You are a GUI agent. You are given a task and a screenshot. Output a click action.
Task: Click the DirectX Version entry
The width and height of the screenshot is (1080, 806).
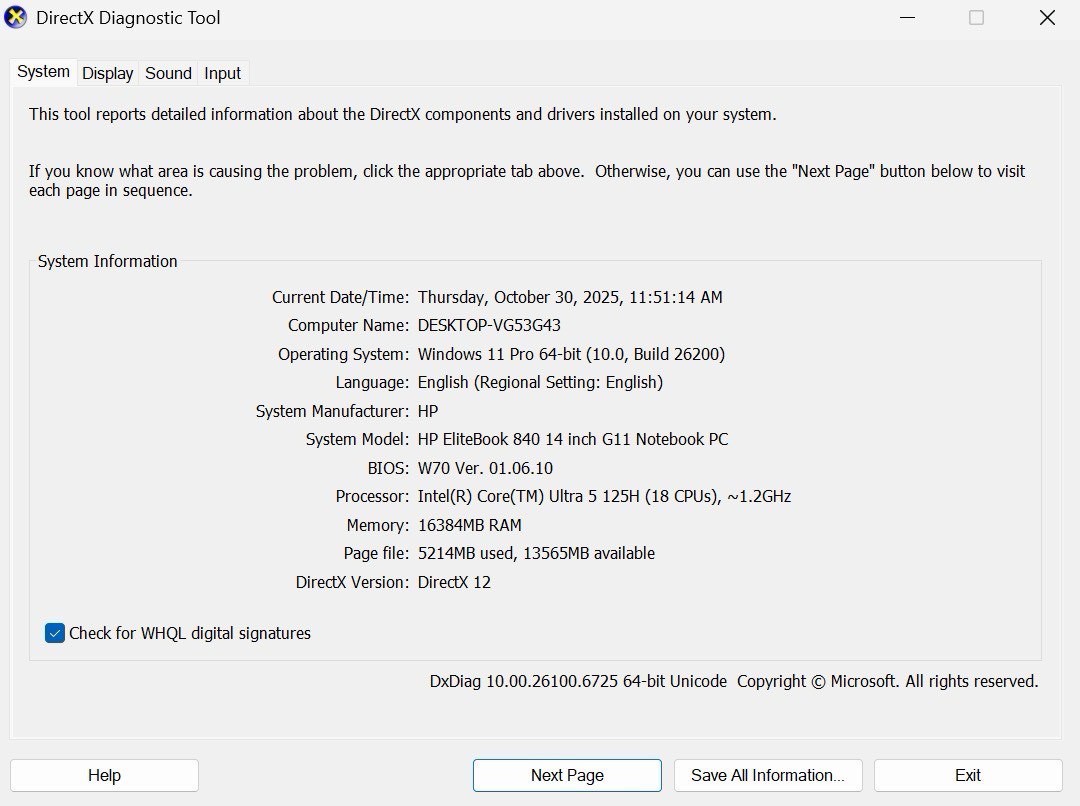(453, 582)
